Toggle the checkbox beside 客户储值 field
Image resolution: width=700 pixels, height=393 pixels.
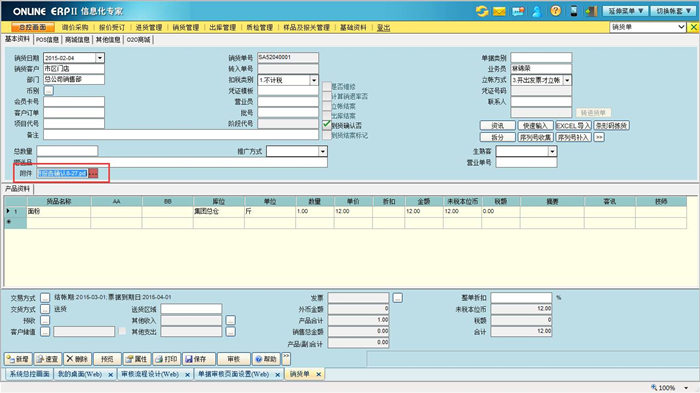[x=122, y=331]
